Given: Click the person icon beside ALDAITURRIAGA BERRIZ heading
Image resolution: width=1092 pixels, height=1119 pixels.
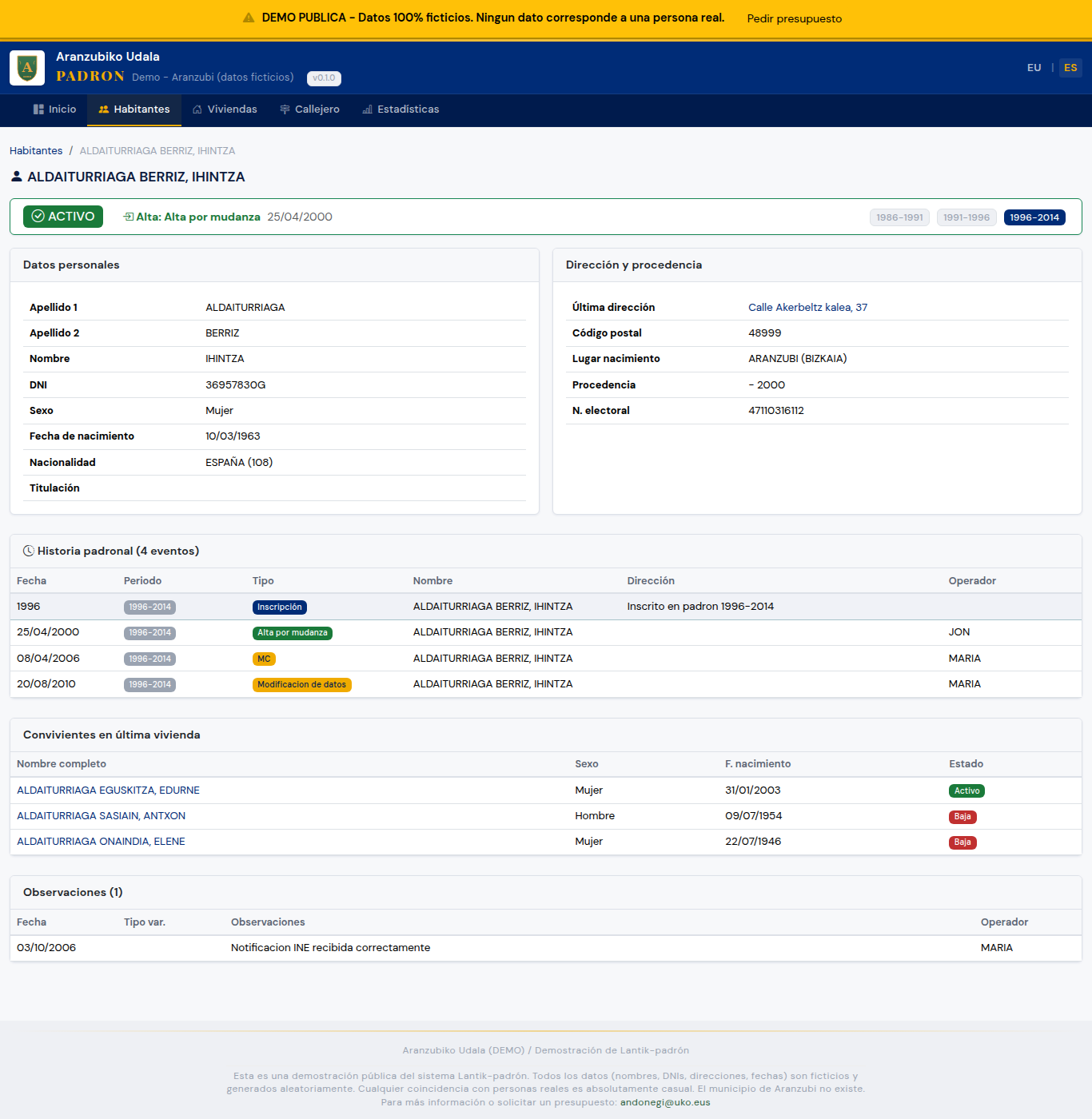Looking at the screenshot, I should pos(16,177).
